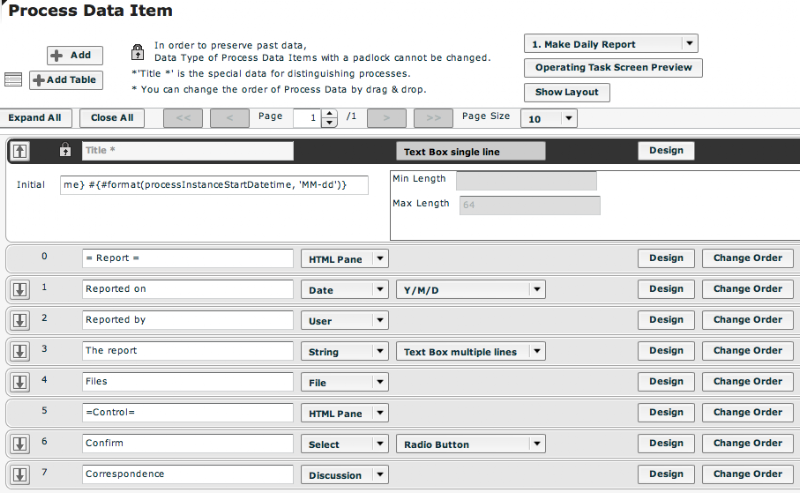Expand the 'Reported on' row arrow icon

pos(20,289)
